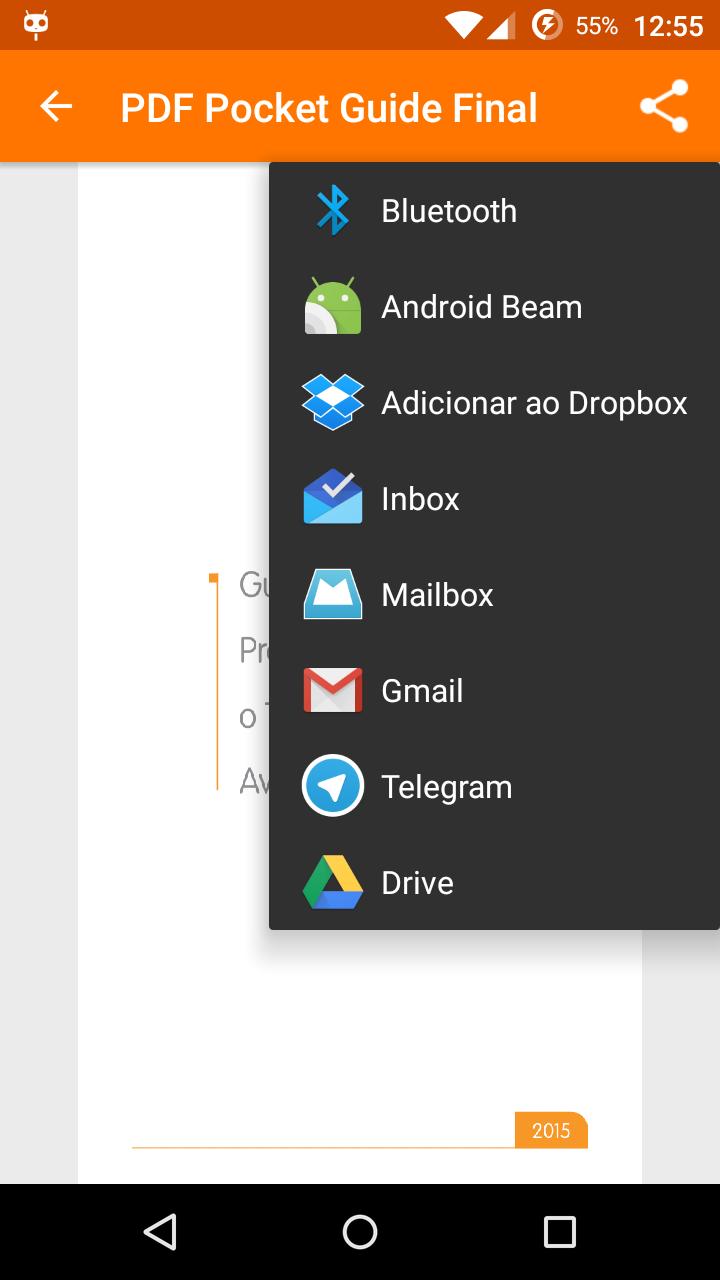720x1280 pixels.
Task: Tap the 12:55 clock
Action: click(x=669, y=26)
